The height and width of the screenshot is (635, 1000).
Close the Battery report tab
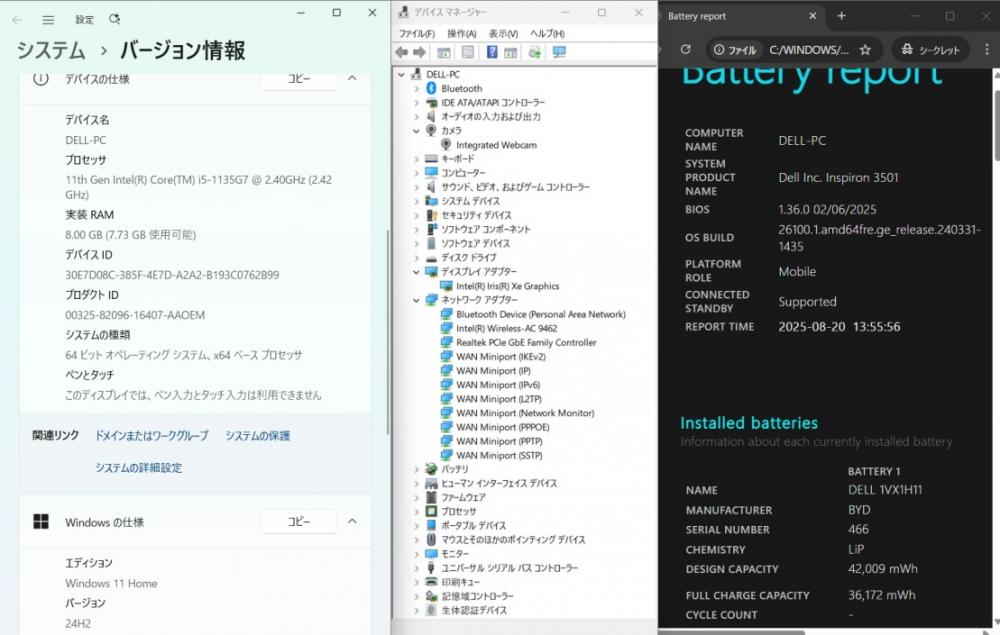(x=812, y=16)
